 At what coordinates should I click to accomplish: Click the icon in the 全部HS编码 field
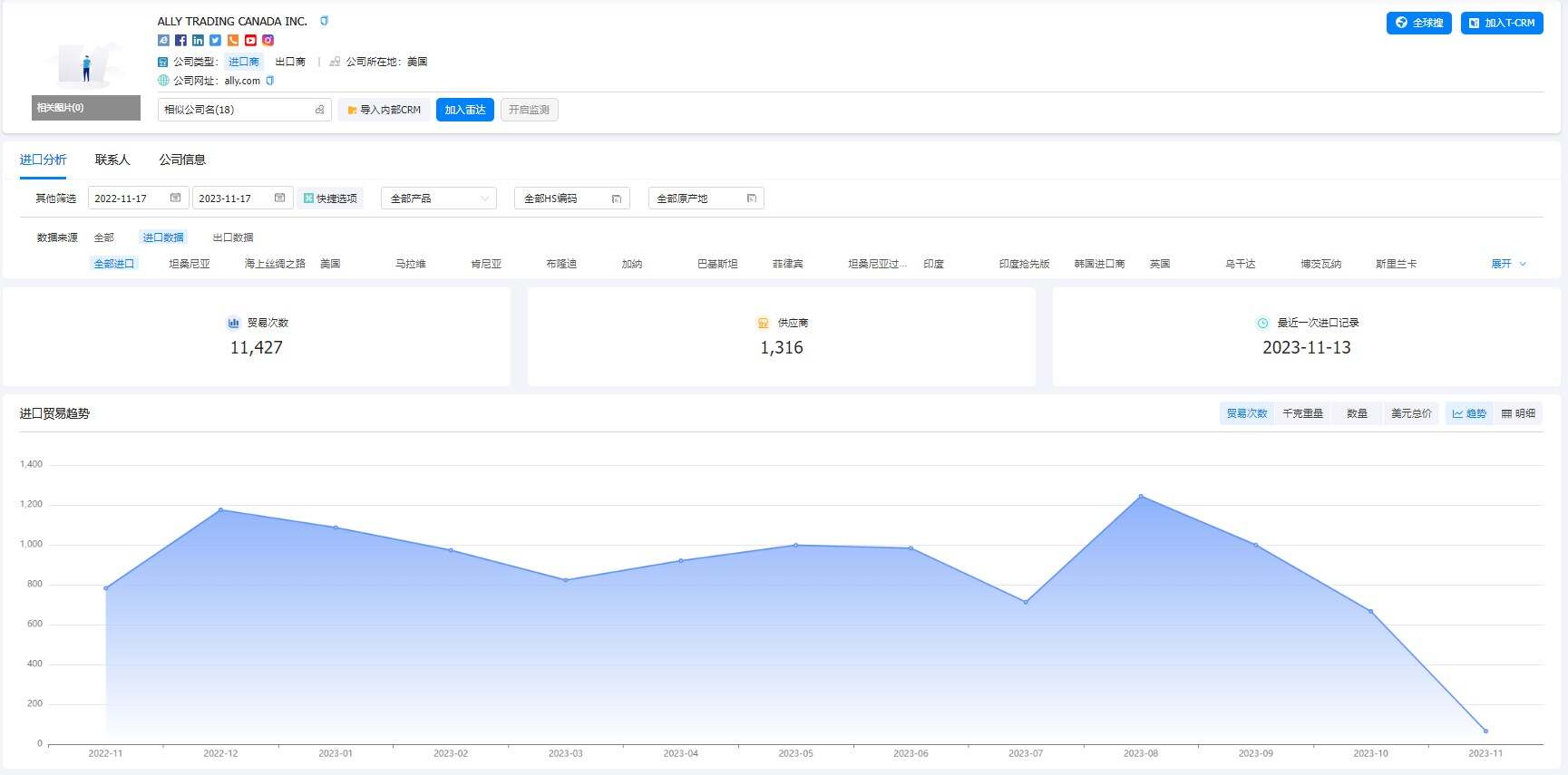(616, 199)
